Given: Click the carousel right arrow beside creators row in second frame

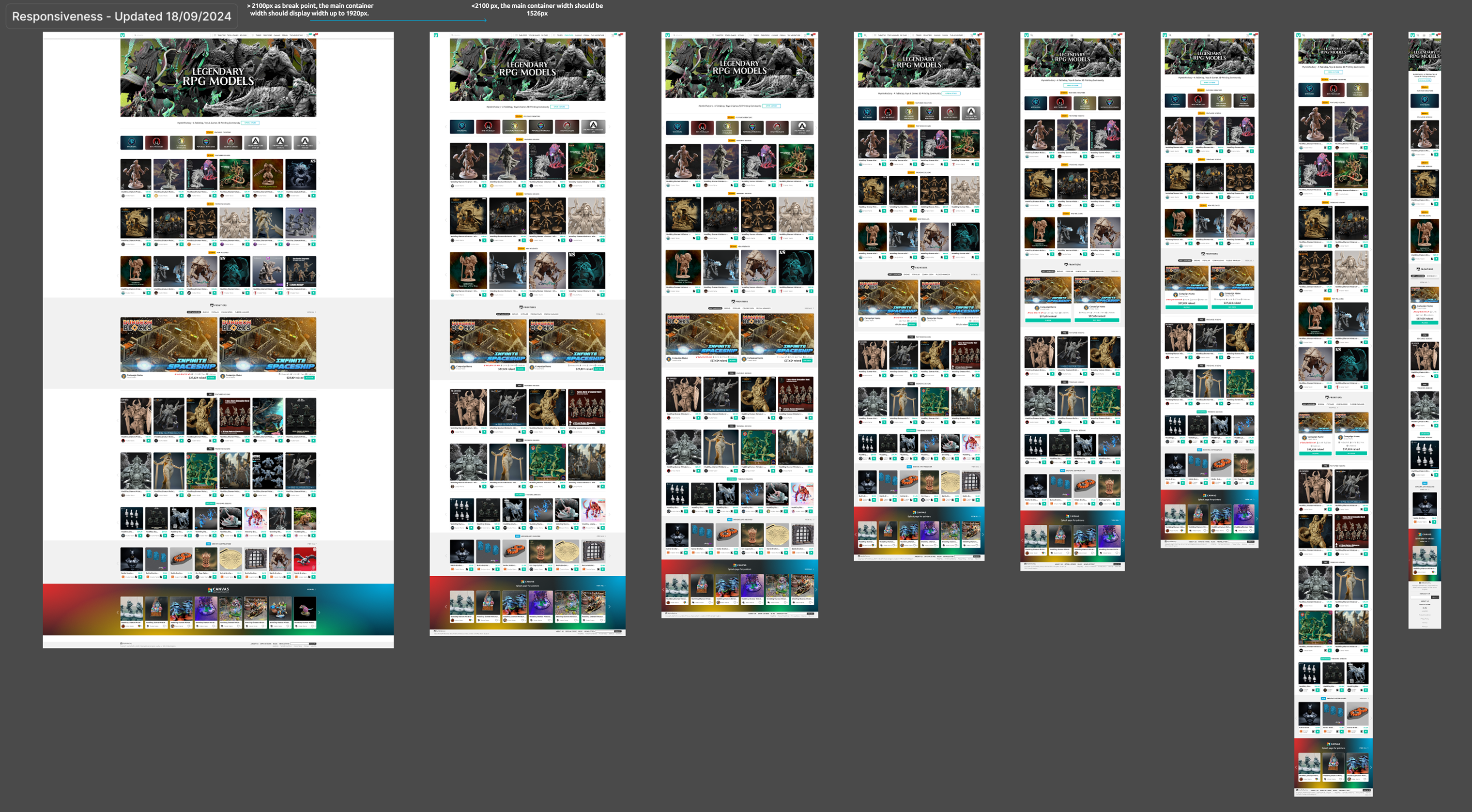Looking at the screenshot, I should 610,126.
